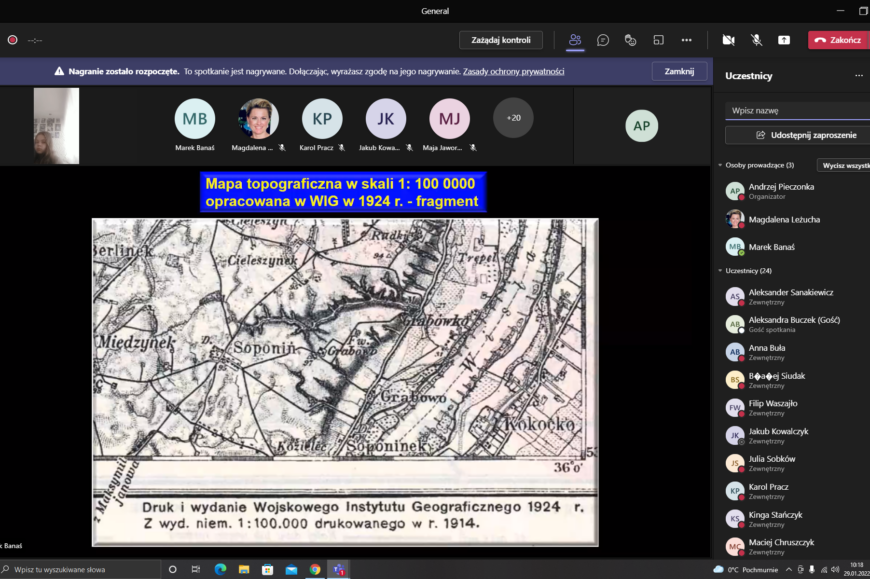Launch Microsoft Edge from taskbar
The image size is (870, 579).
(220, 570)
